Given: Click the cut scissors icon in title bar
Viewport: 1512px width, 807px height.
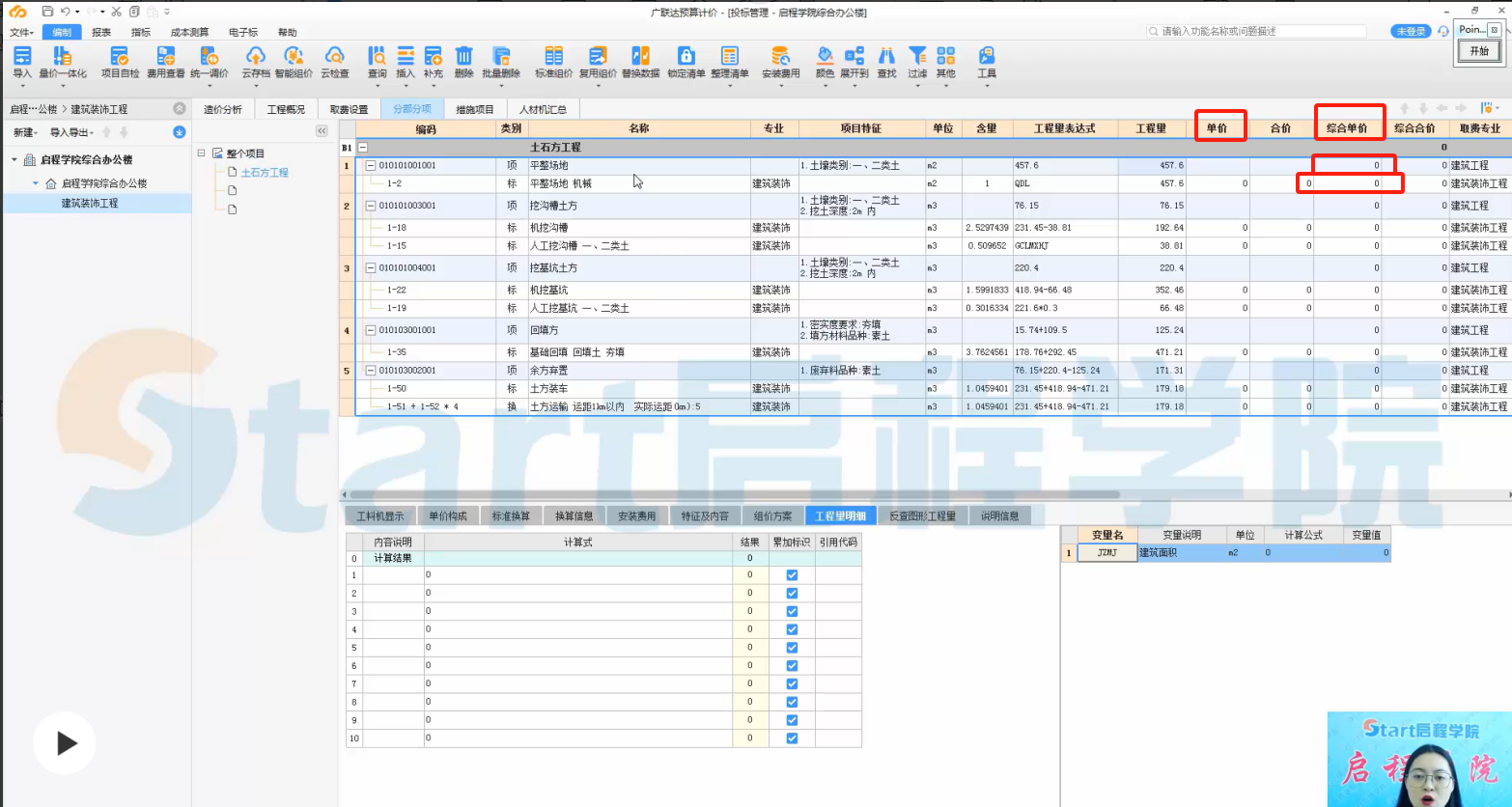Looking at the screenshot, I should (116, 12).
